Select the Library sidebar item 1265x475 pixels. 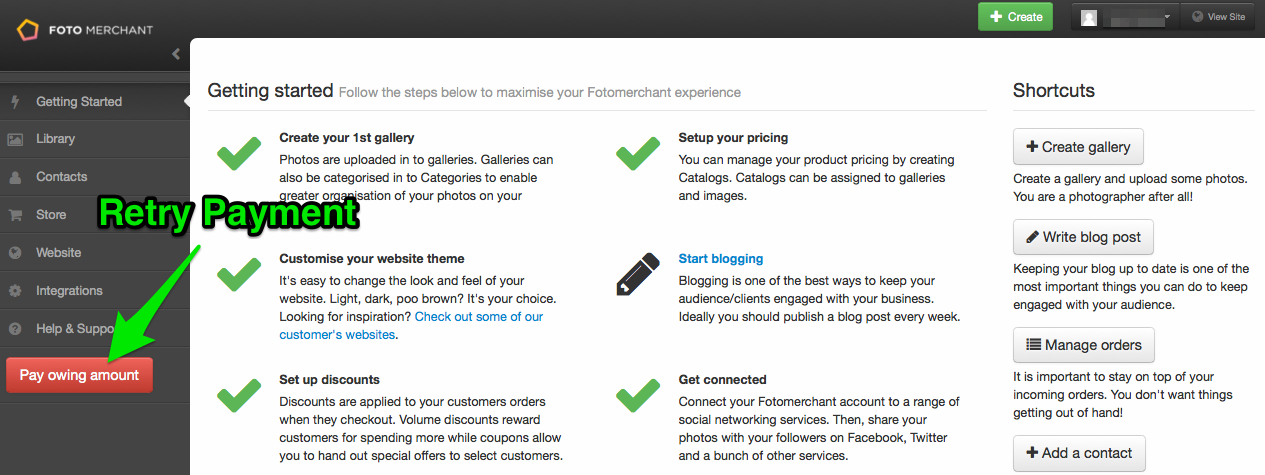click(x=95, y=139)
